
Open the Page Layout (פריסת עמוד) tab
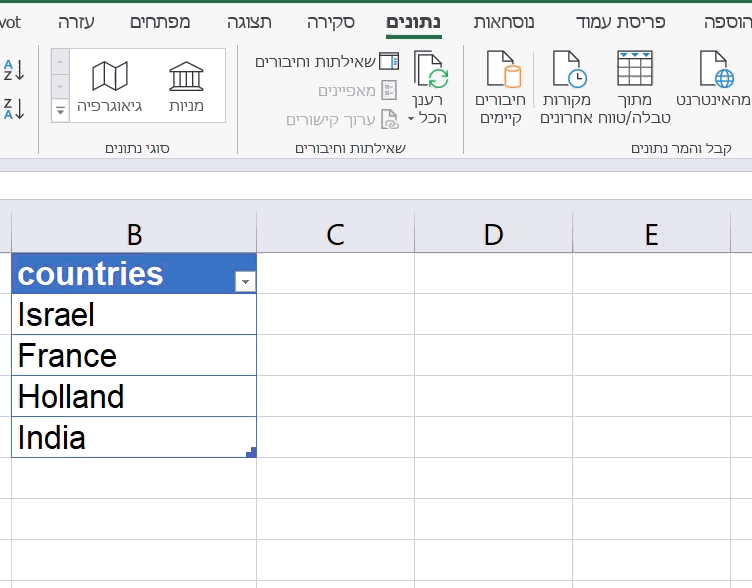tap(621, 22)
